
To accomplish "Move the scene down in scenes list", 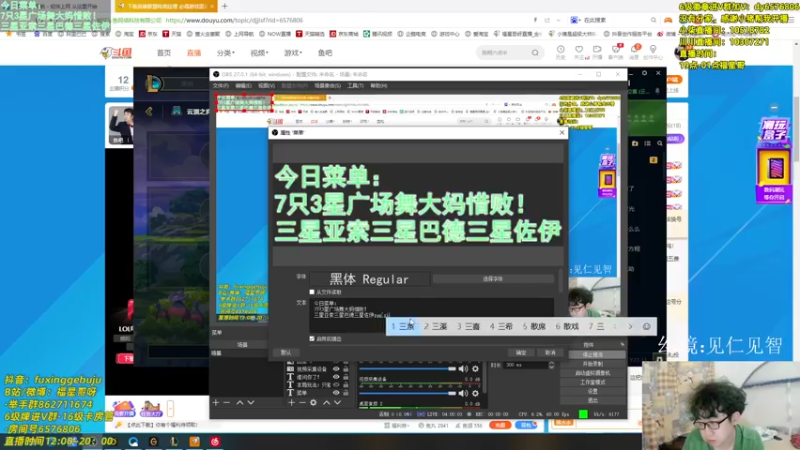I will point(251,403).
